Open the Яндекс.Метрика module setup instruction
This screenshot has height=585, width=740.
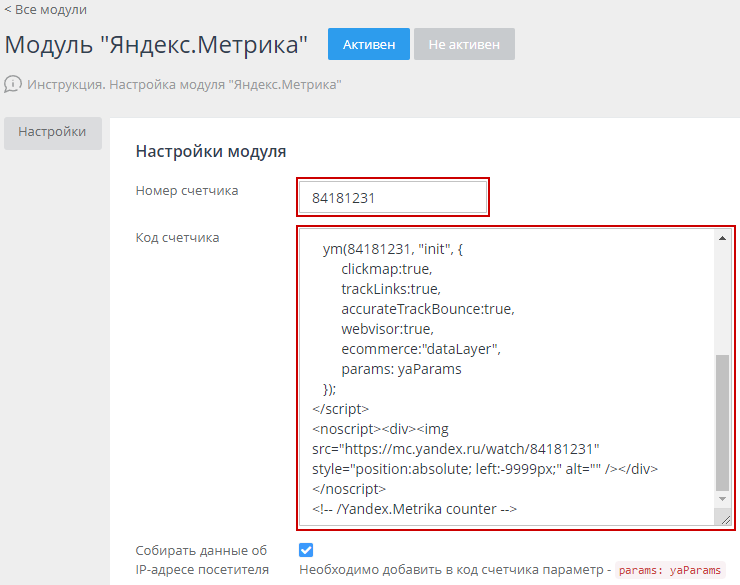185,85
